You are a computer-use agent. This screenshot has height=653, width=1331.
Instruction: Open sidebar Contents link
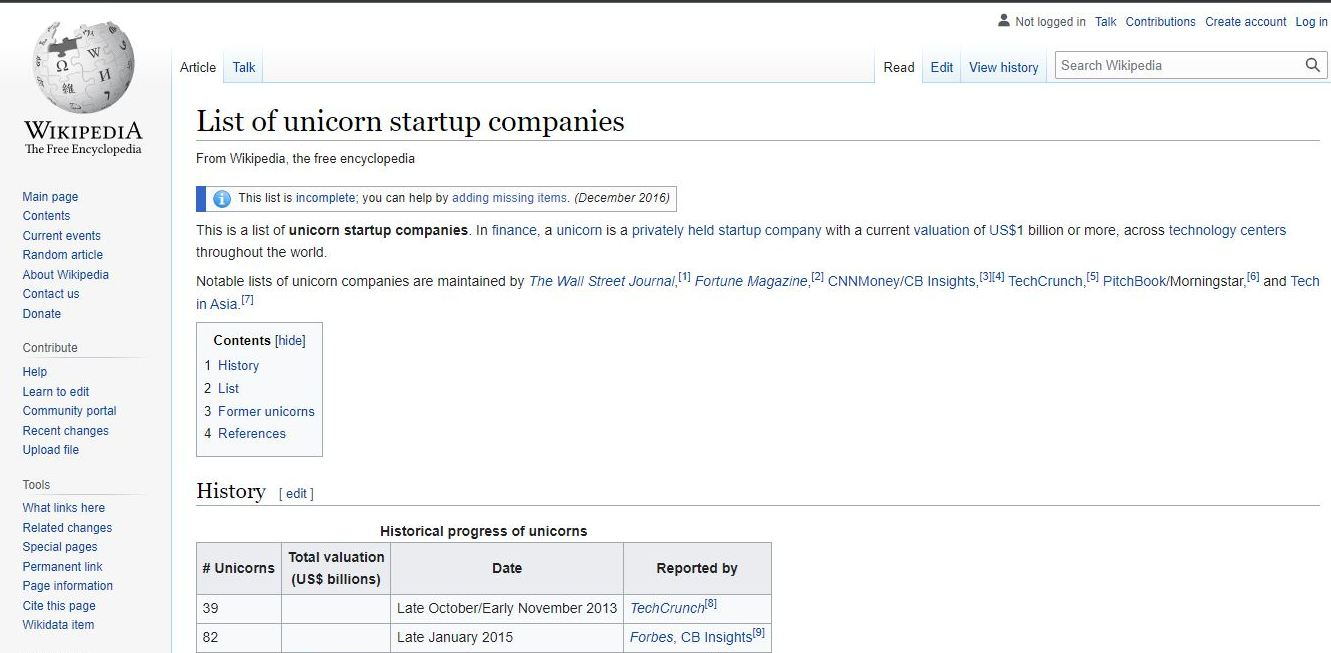46,216
